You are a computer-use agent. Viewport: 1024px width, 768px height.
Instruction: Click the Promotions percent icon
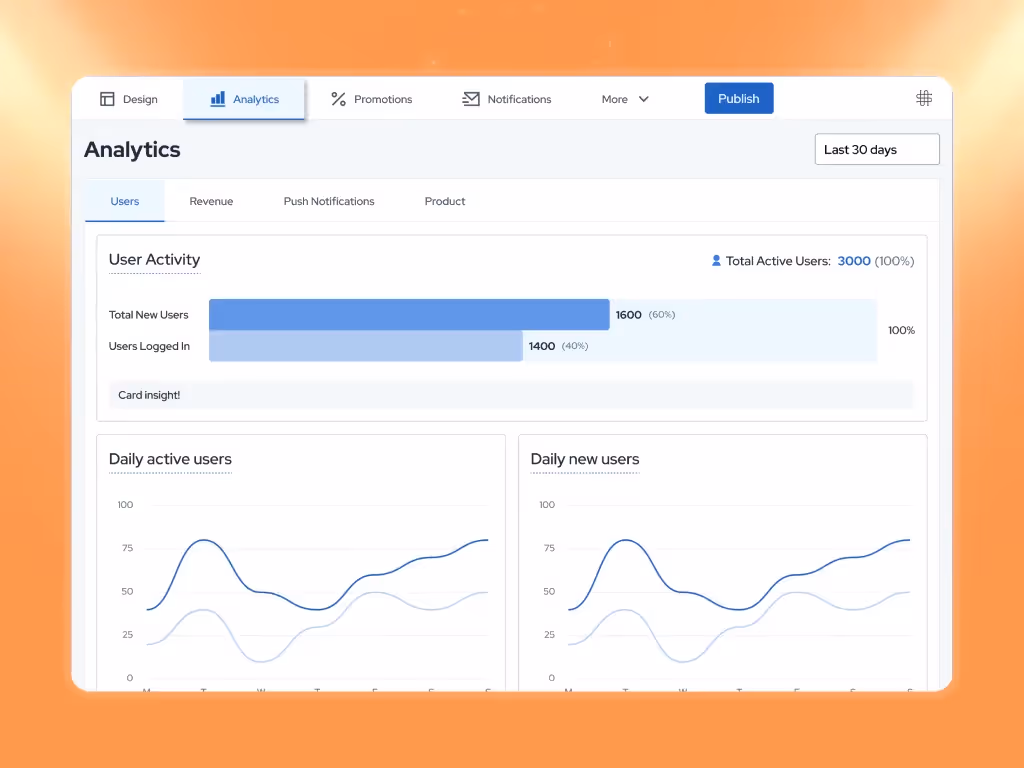click(x=338, y=99)
